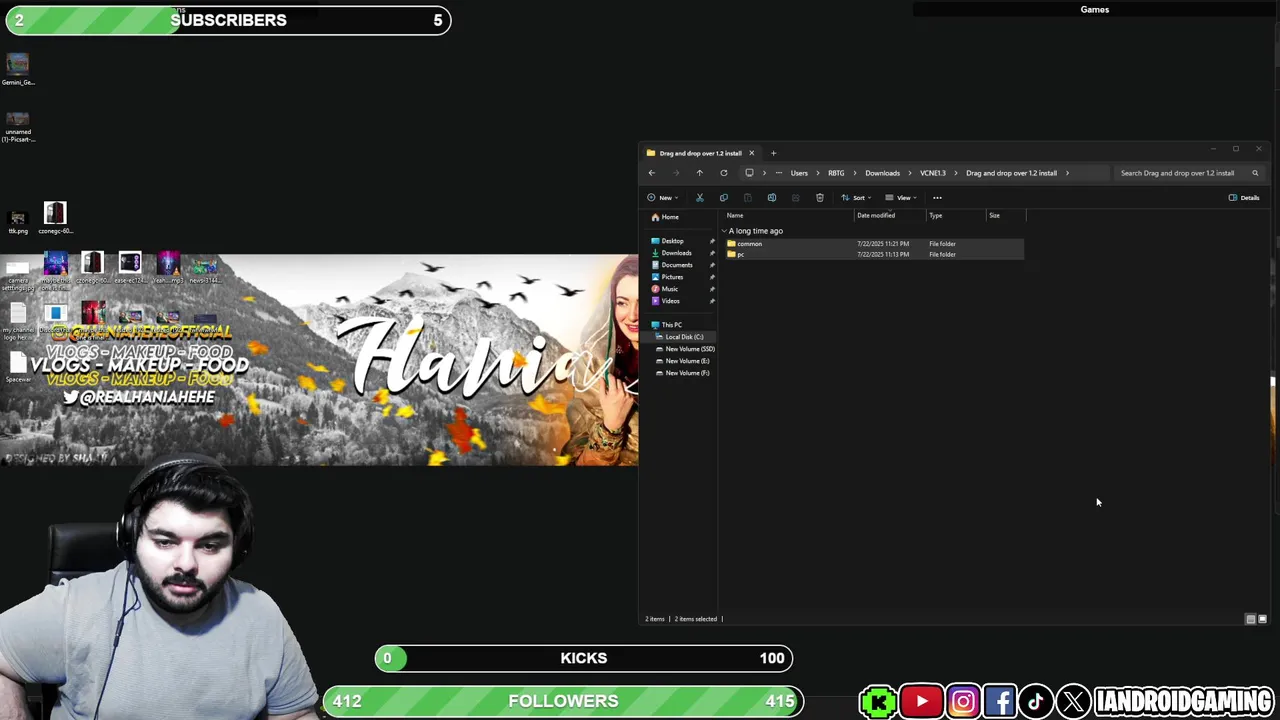1280x720 pixels.
Task: Open the View dropdown
Action: tap(901, 198)
